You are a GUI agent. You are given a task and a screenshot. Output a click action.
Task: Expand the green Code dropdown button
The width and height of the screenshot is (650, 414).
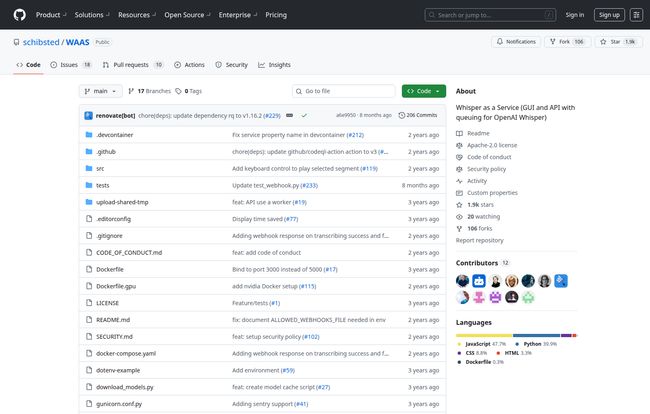tap(424, 91)
